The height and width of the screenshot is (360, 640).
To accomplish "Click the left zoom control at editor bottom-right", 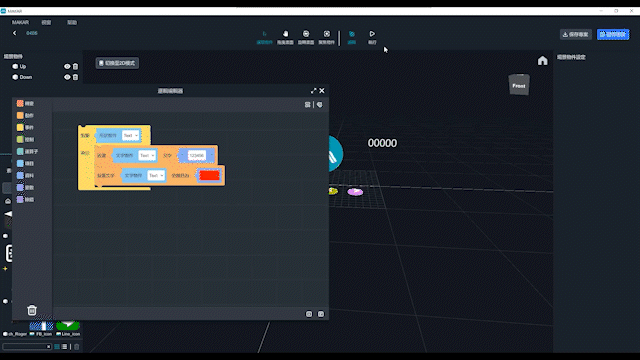I will pos(309,314).
